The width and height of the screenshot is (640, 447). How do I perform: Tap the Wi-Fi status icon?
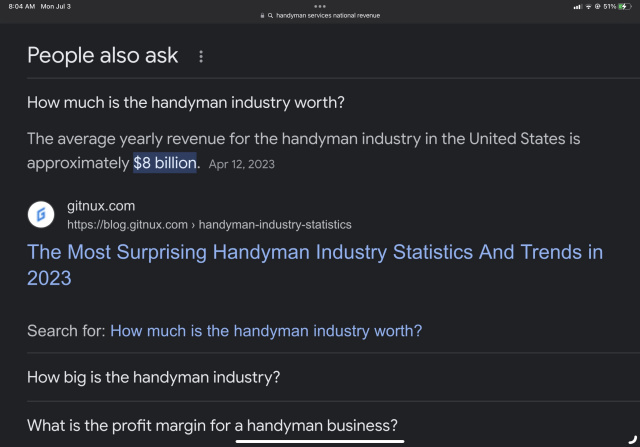tap(588, 7)
